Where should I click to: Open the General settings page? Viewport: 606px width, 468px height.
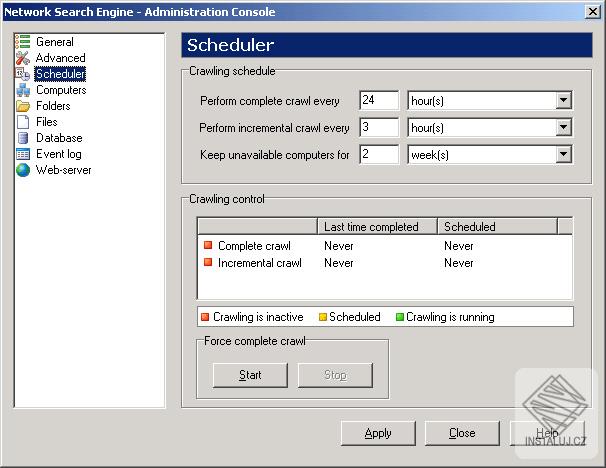click(54, 42)
